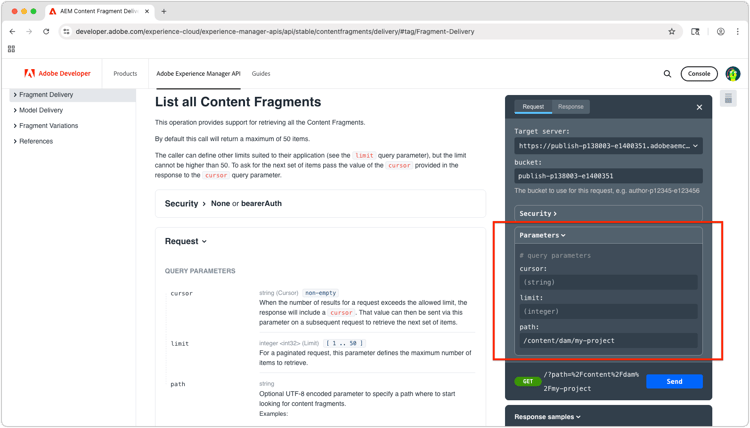Viewport: 750px width, 428px height.
Task: Open the browser profile icon
Action: (x=720, y=32)
